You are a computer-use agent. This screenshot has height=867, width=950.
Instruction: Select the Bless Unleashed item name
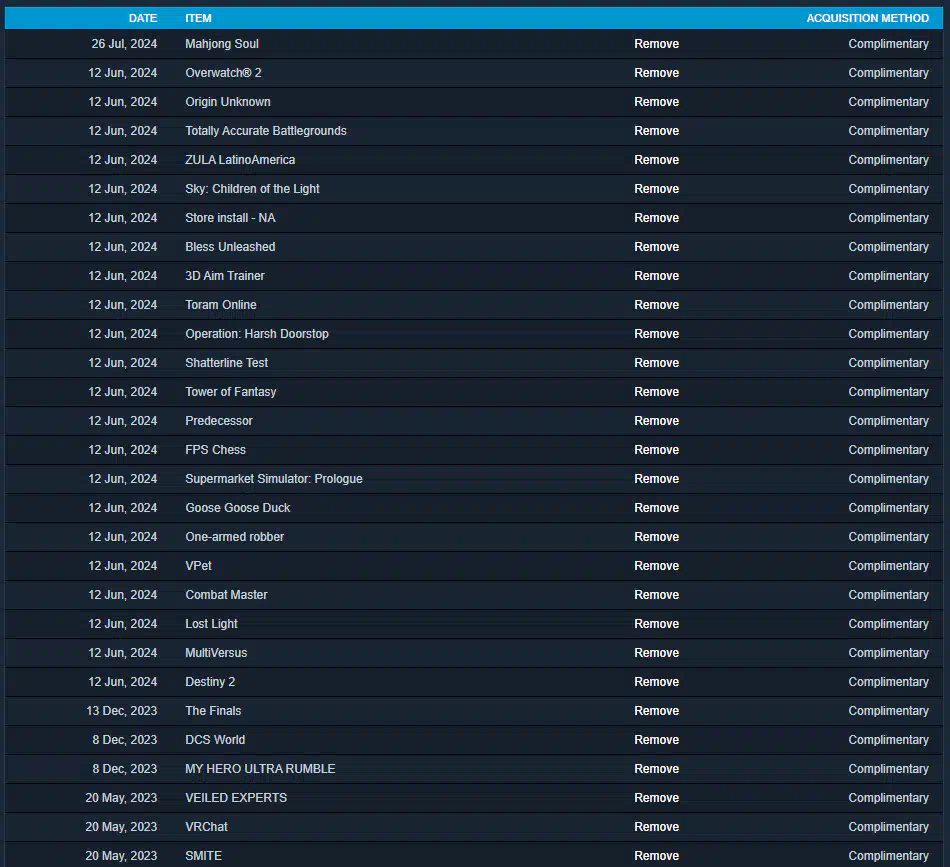pos(230,247)
